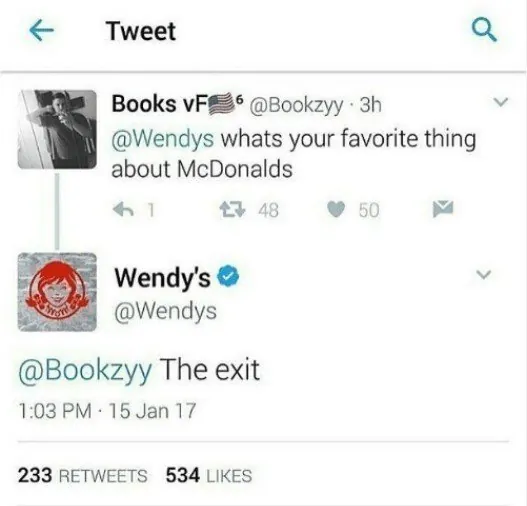Open @Bookzyy mention in Wendy's reply

[85, 370]
